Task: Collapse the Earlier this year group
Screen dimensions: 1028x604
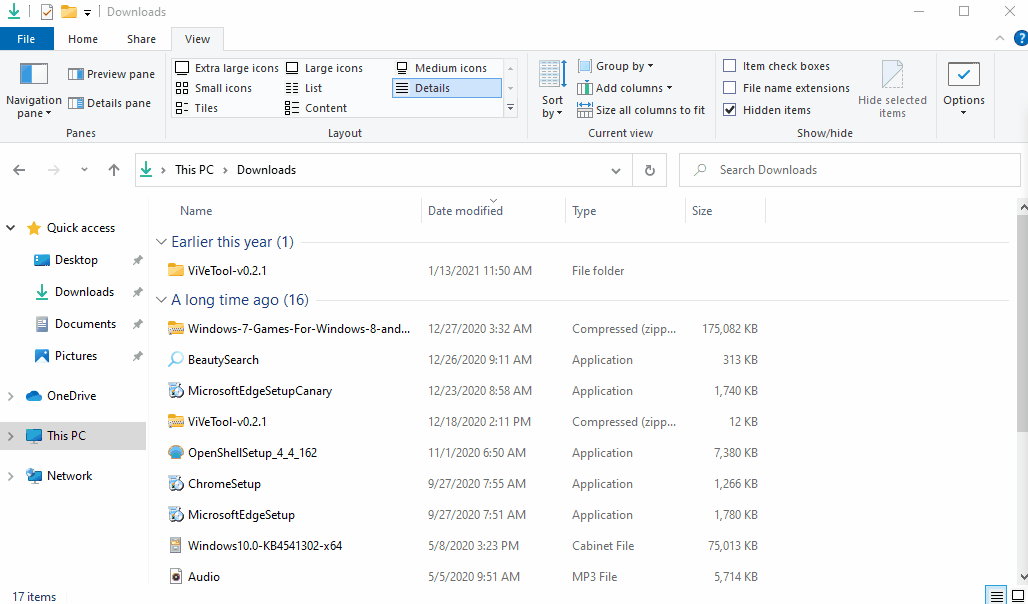Action: (x=161, y=241)
